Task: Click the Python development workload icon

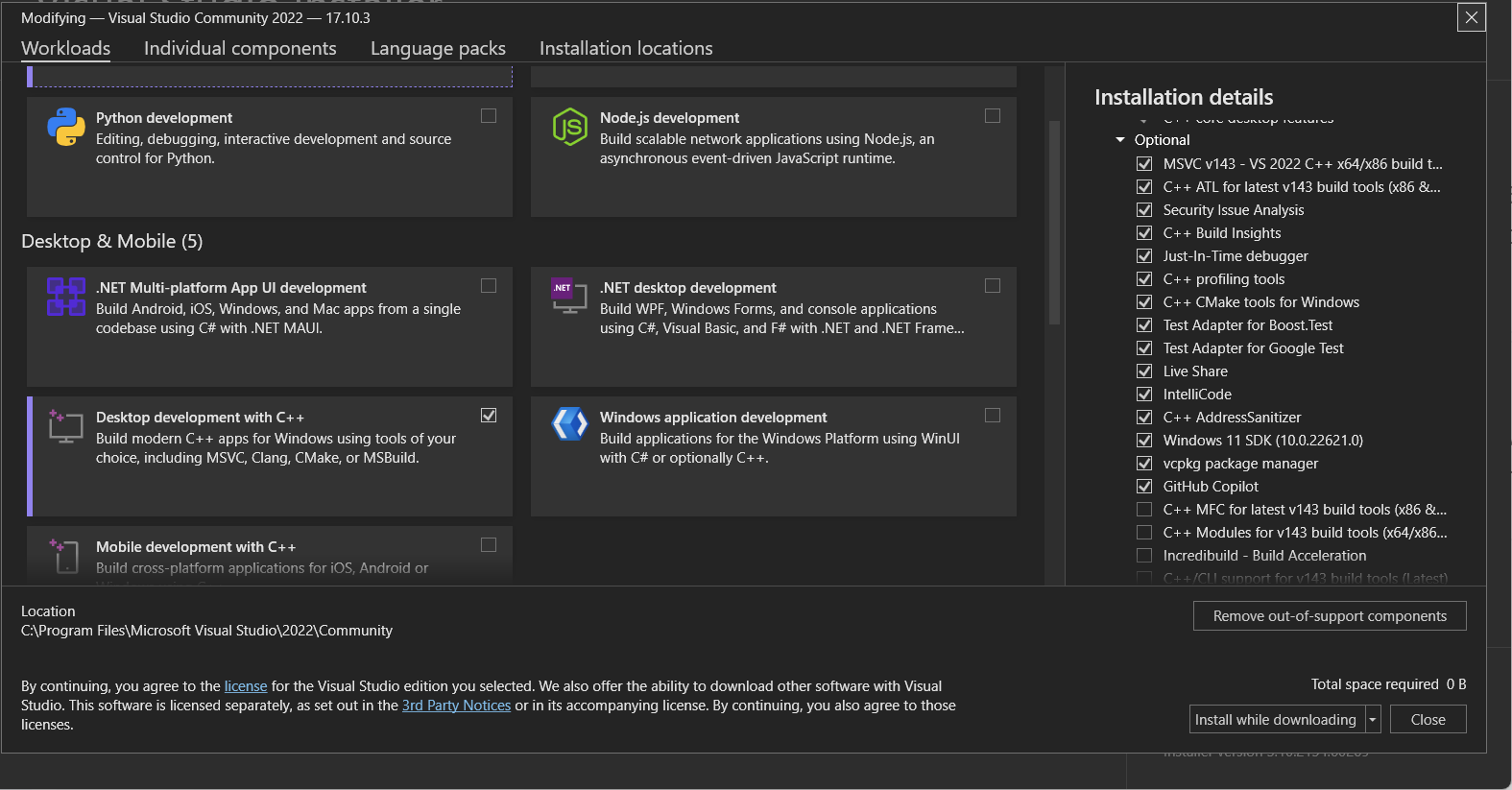Action: [66, 127]
